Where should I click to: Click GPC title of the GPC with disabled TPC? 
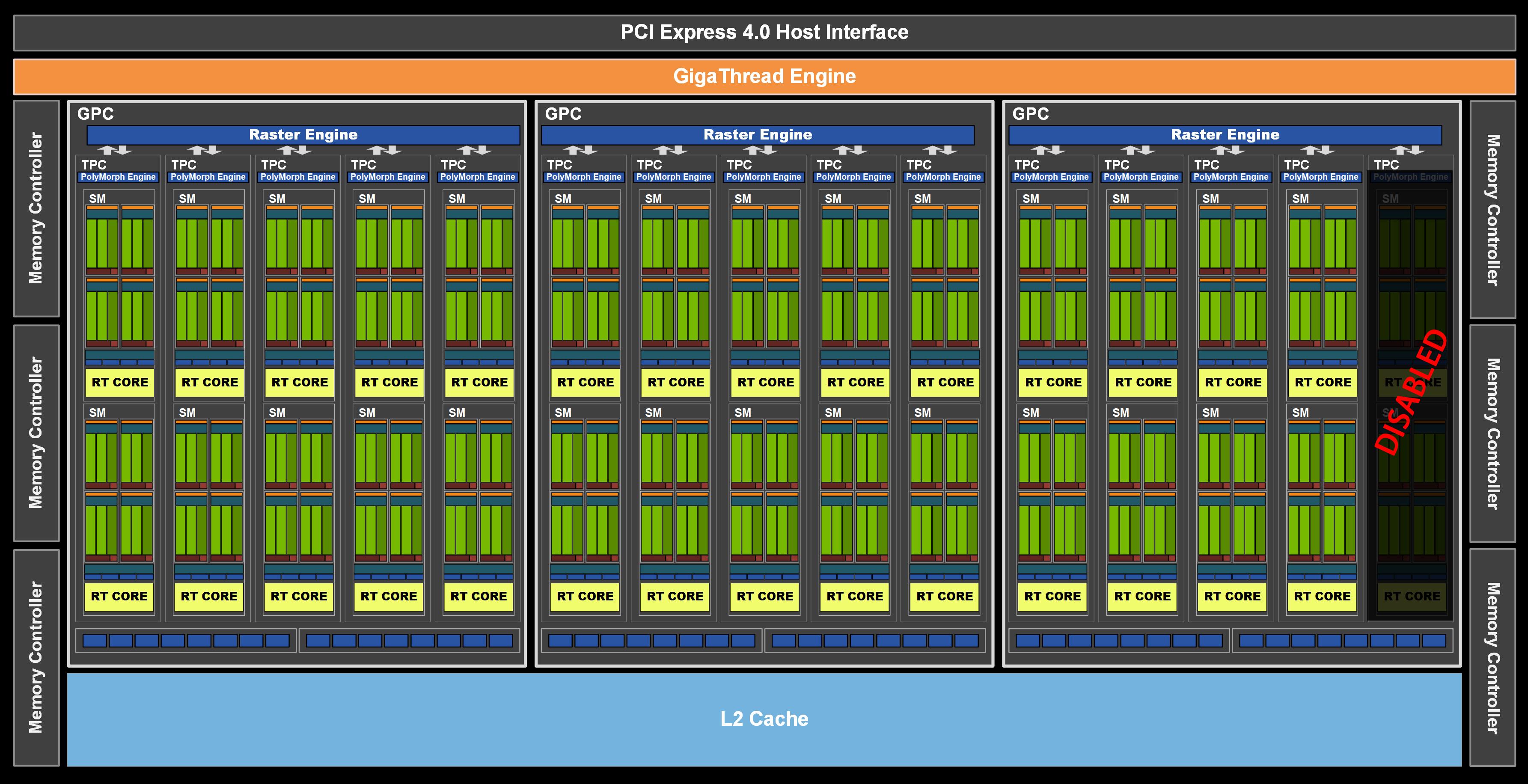[x=1030, y=113]
